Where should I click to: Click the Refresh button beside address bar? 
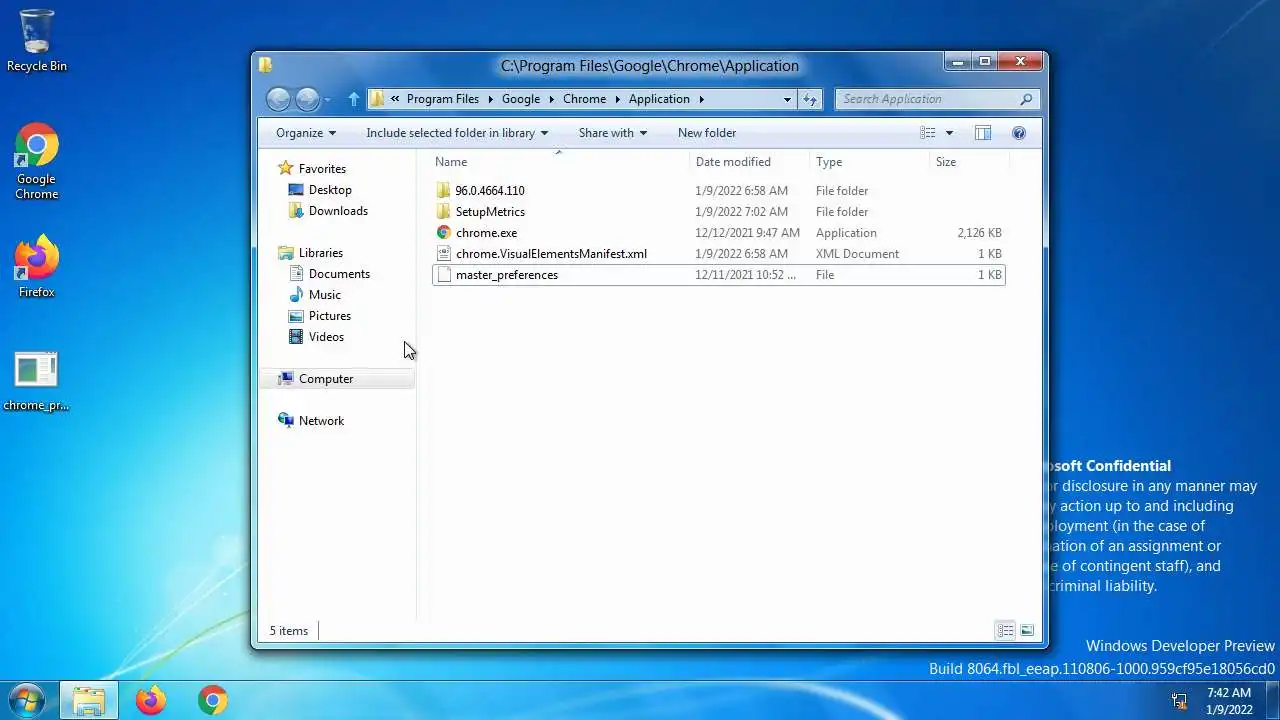click(x=811, y=99)
